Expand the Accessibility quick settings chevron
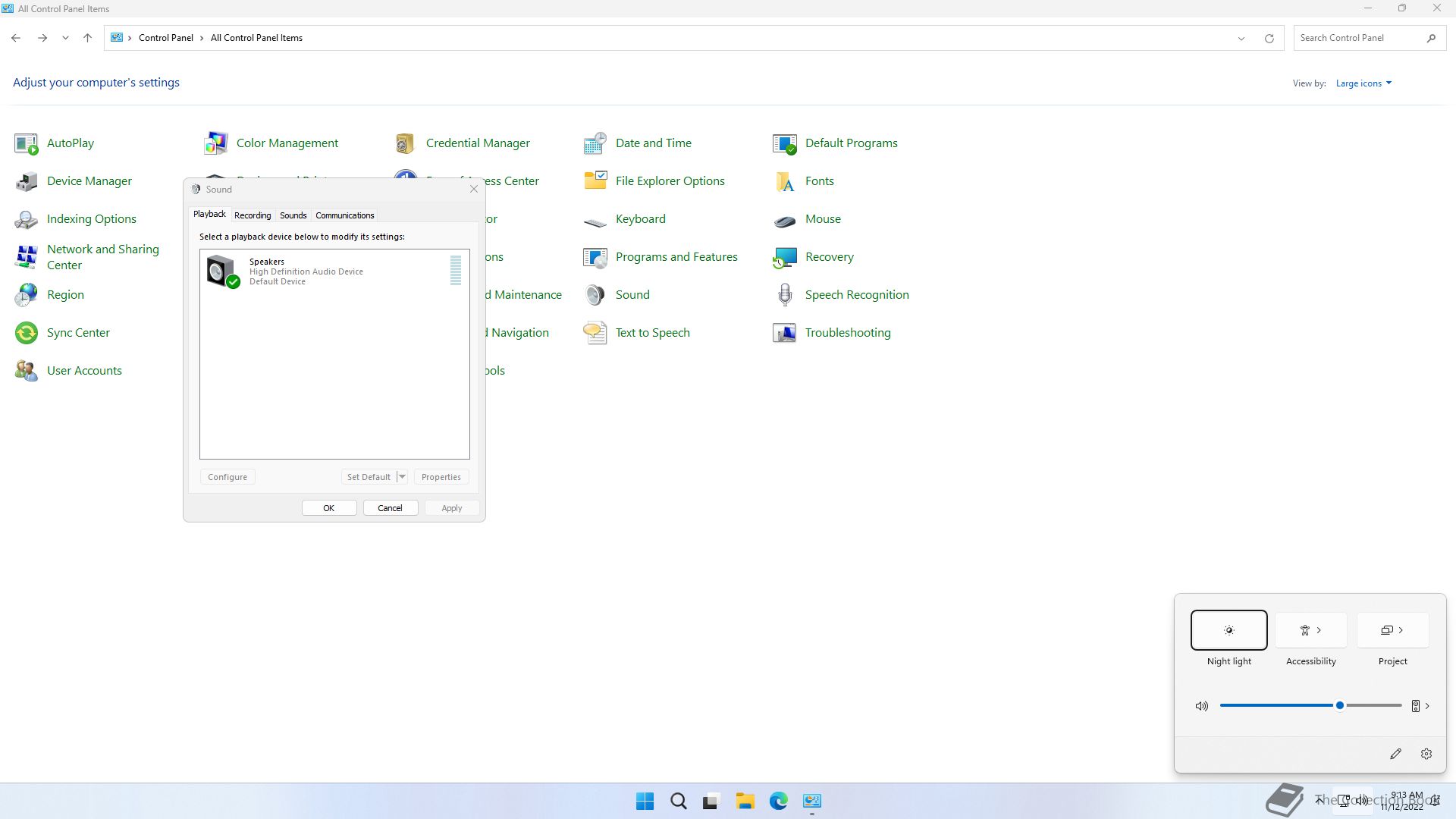1456x819 pixels. [x=1319, y=630]
